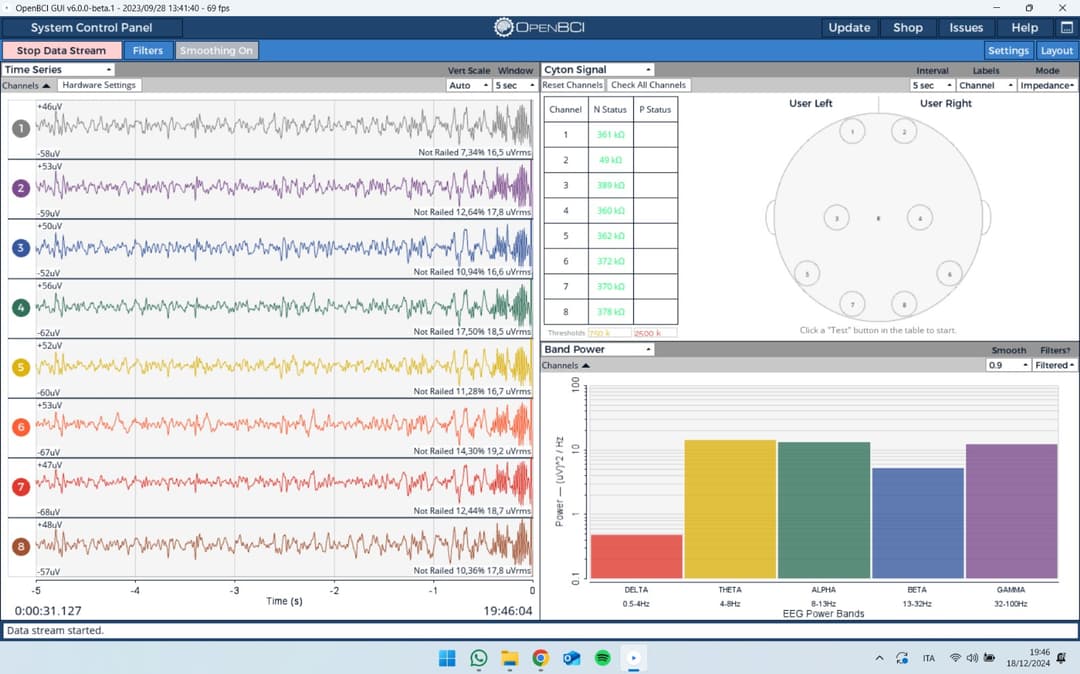This screenshot has width=1080, height=674.
Task: Open Spotify from the taskbar
Action: click(602, 658)
